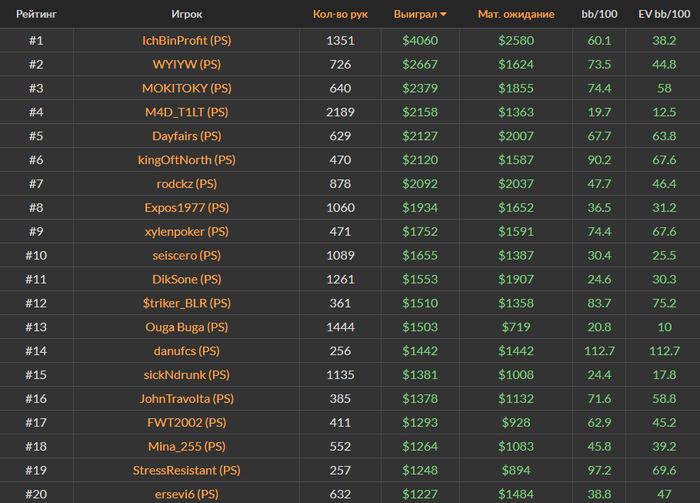This screenshot has height=503, width=700.
Task: Sort table by Кол-во рук column
Action: (x=340, y=15)
